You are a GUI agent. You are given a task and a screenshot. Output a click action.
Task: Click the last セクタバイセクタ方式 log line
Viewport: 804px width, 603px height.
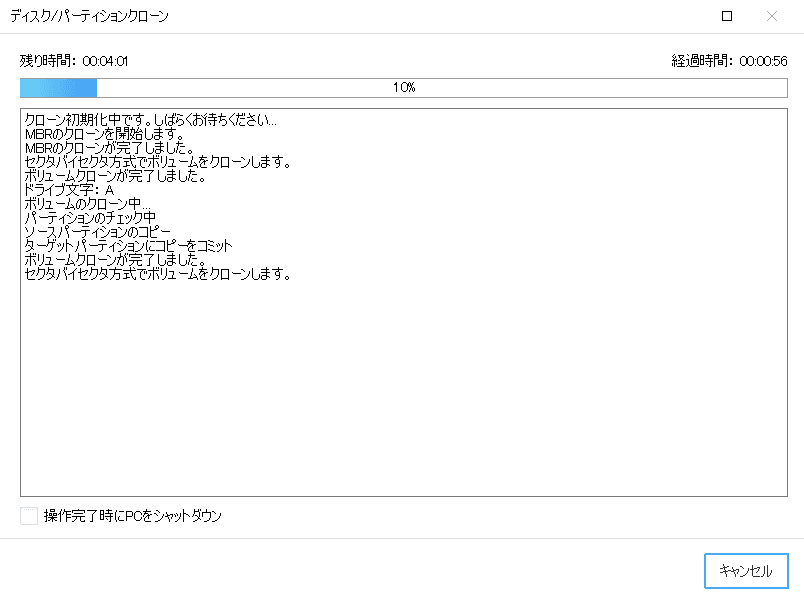[157, 274]
